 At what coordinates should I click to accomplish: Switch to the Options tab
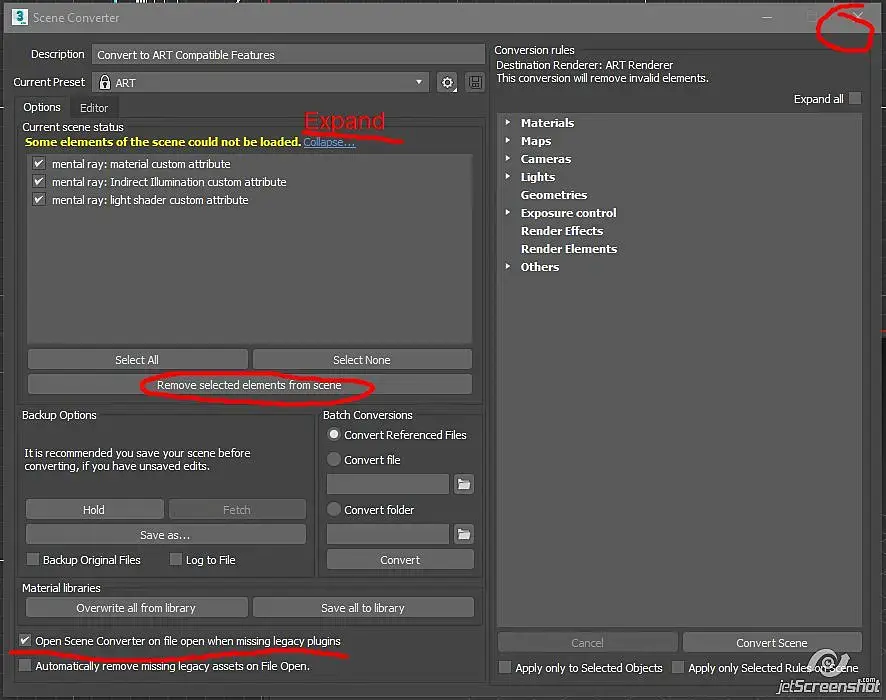[x=42, y=107]
